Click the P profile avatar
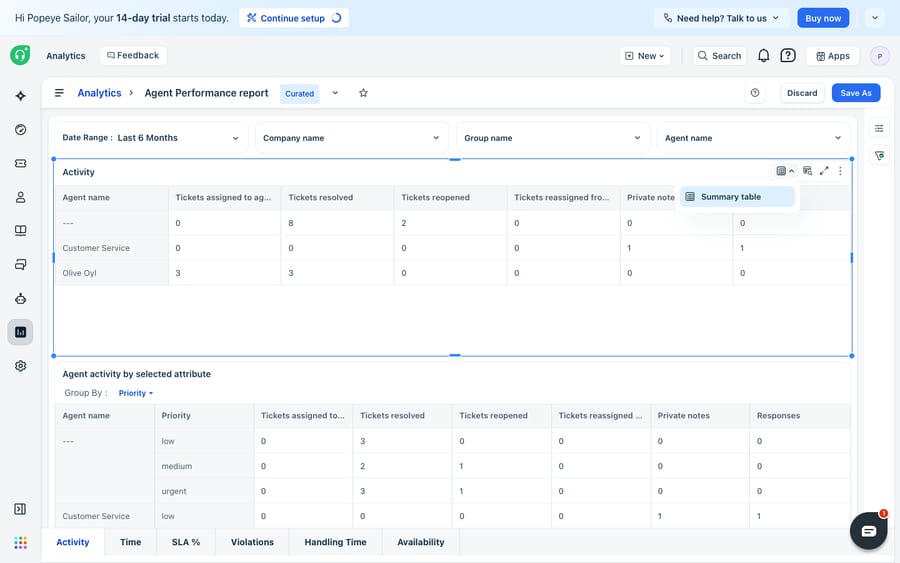The height and width of the screenshot is (563, 900). [x=879, y=56]
